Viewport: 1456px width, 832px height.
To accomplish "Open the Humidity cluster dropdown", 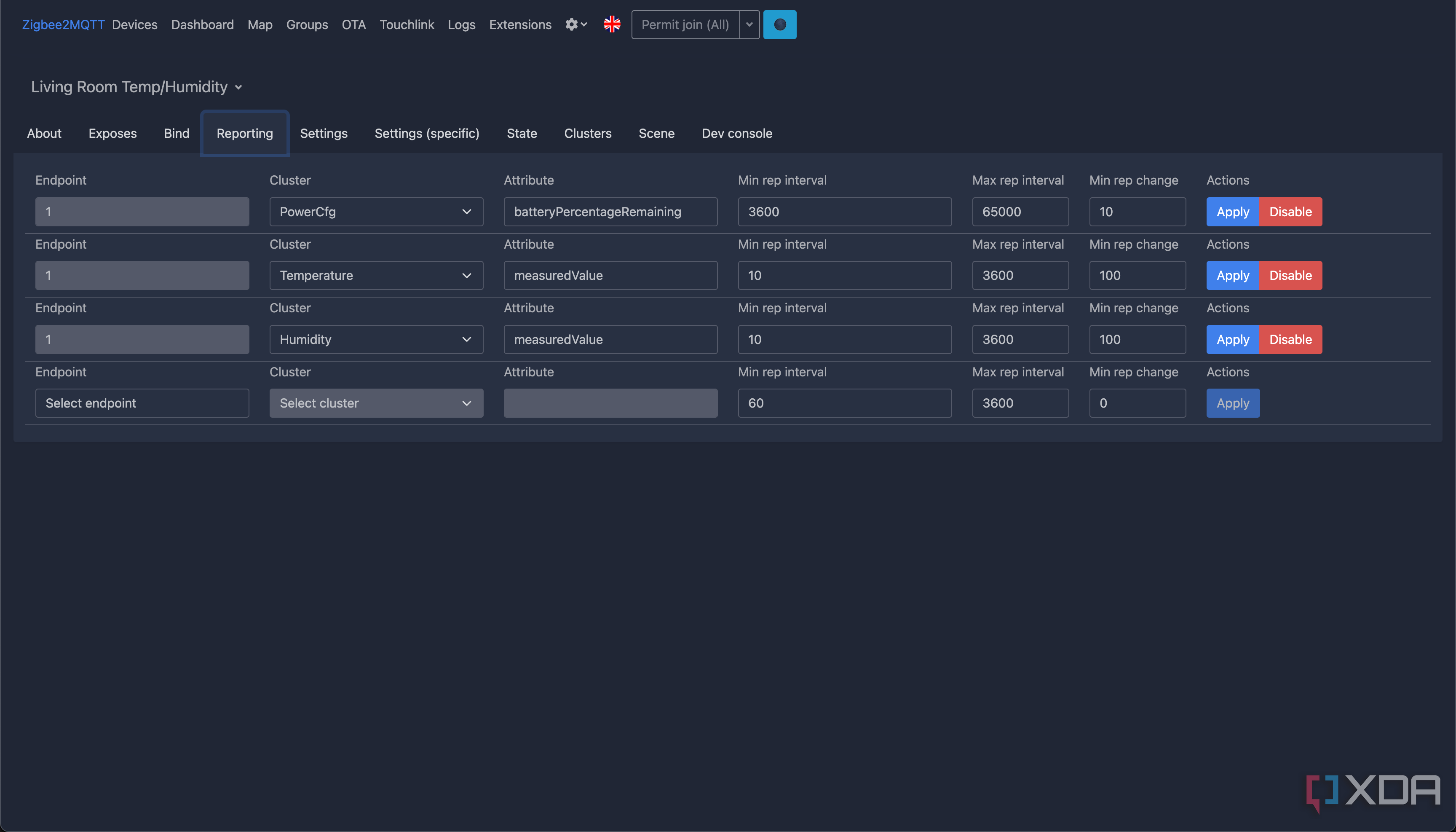I will coord(376,339).
